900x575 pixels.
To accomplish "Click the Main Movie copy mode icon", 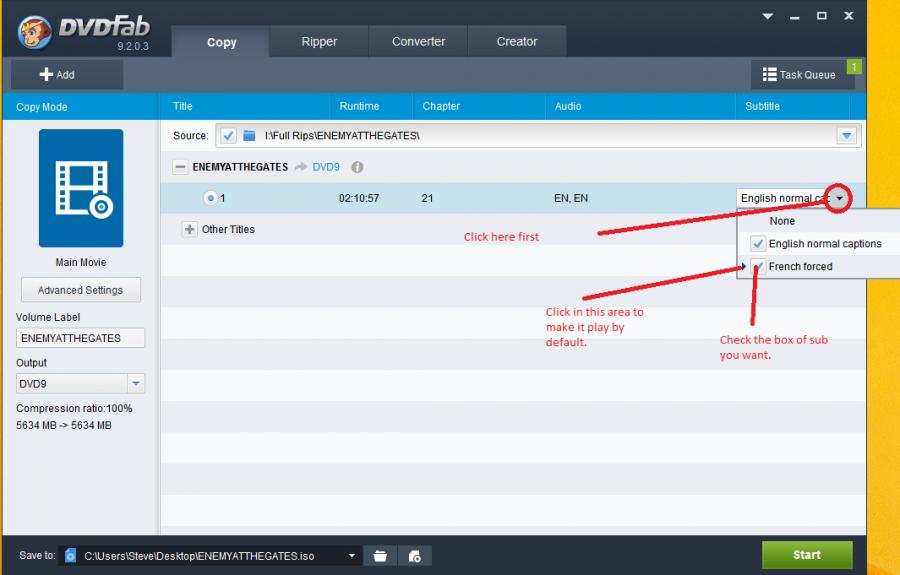I will click(x=81, y=188).
